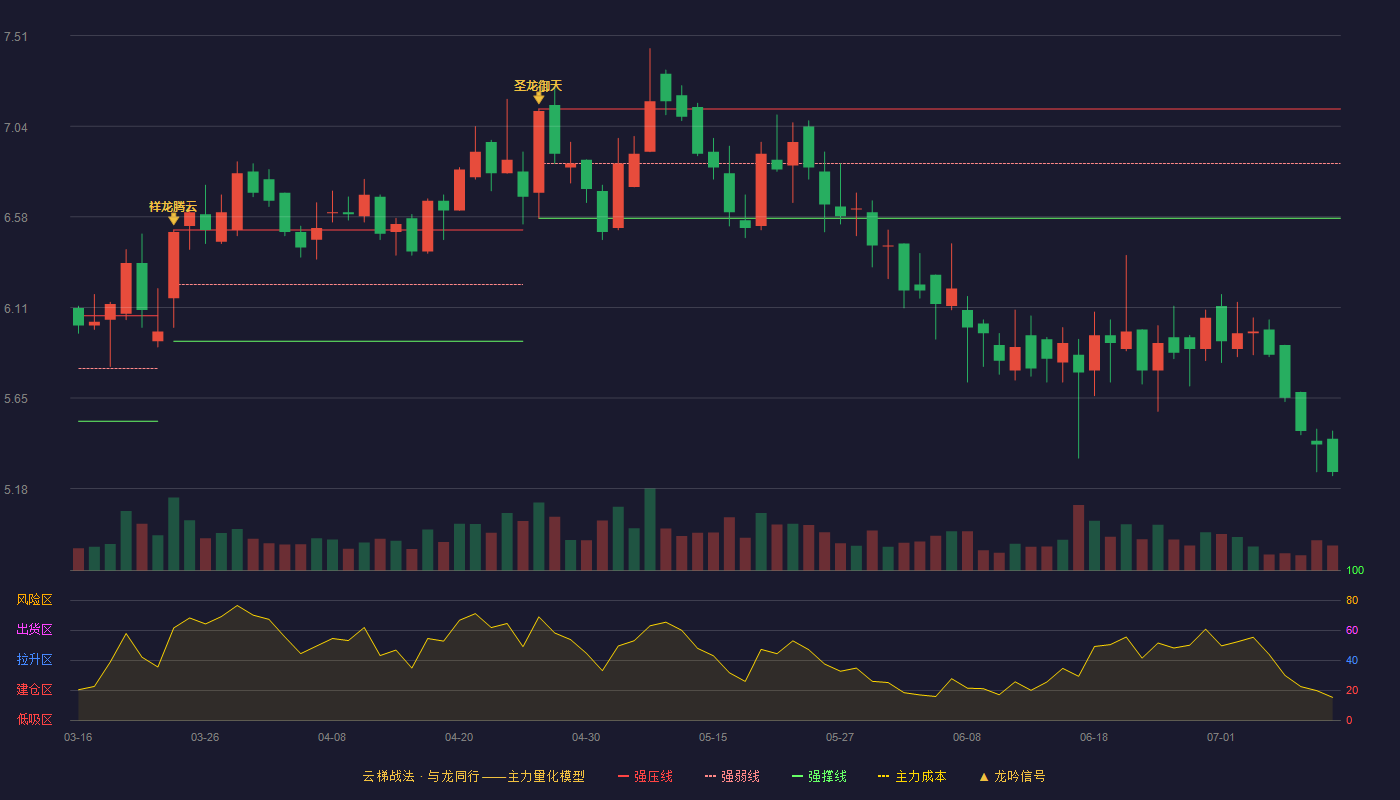Click the 祥龙腾云 signal arrow marker

pyautogui.click(x=173, y=219)
